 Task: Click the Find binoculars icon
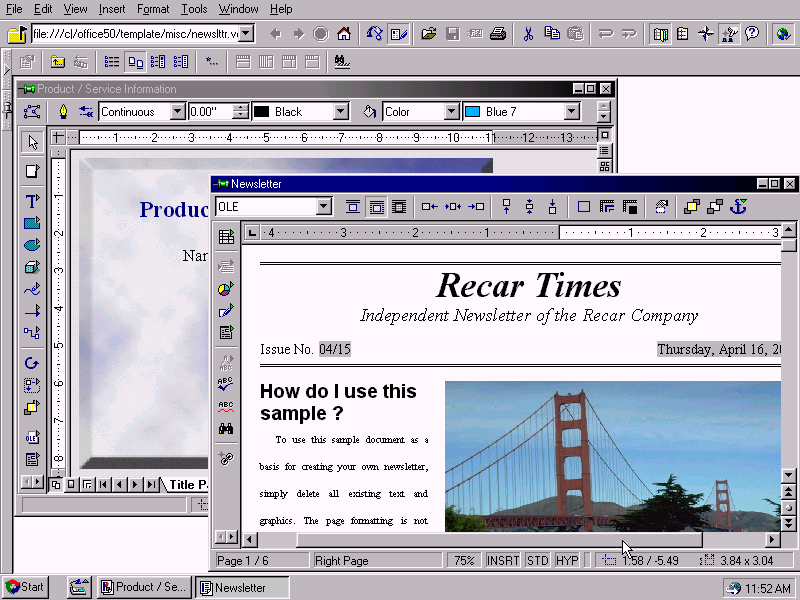226,429
